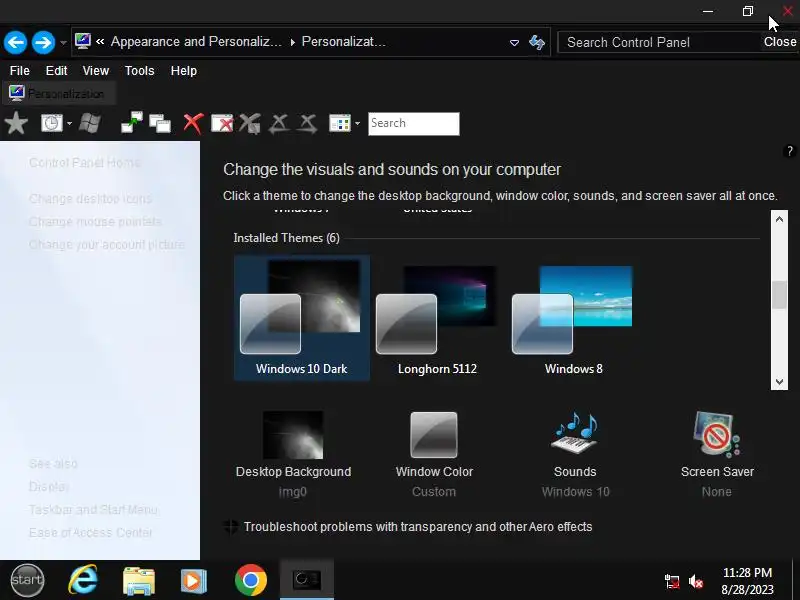Click the taskbar clock showing 11:28 PM
Viewport: 800px width, 600px height.
point(747,581)
